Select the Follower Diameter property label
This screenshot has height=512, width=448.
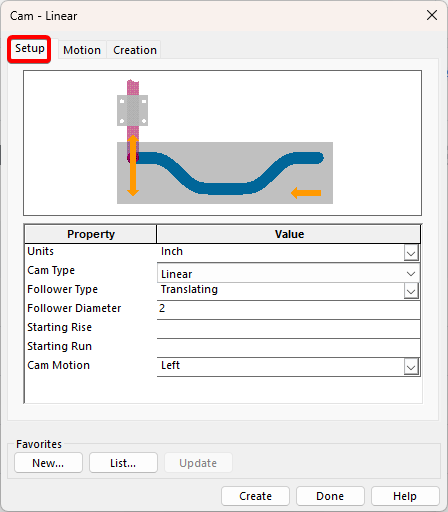click(x=74, y=308)
